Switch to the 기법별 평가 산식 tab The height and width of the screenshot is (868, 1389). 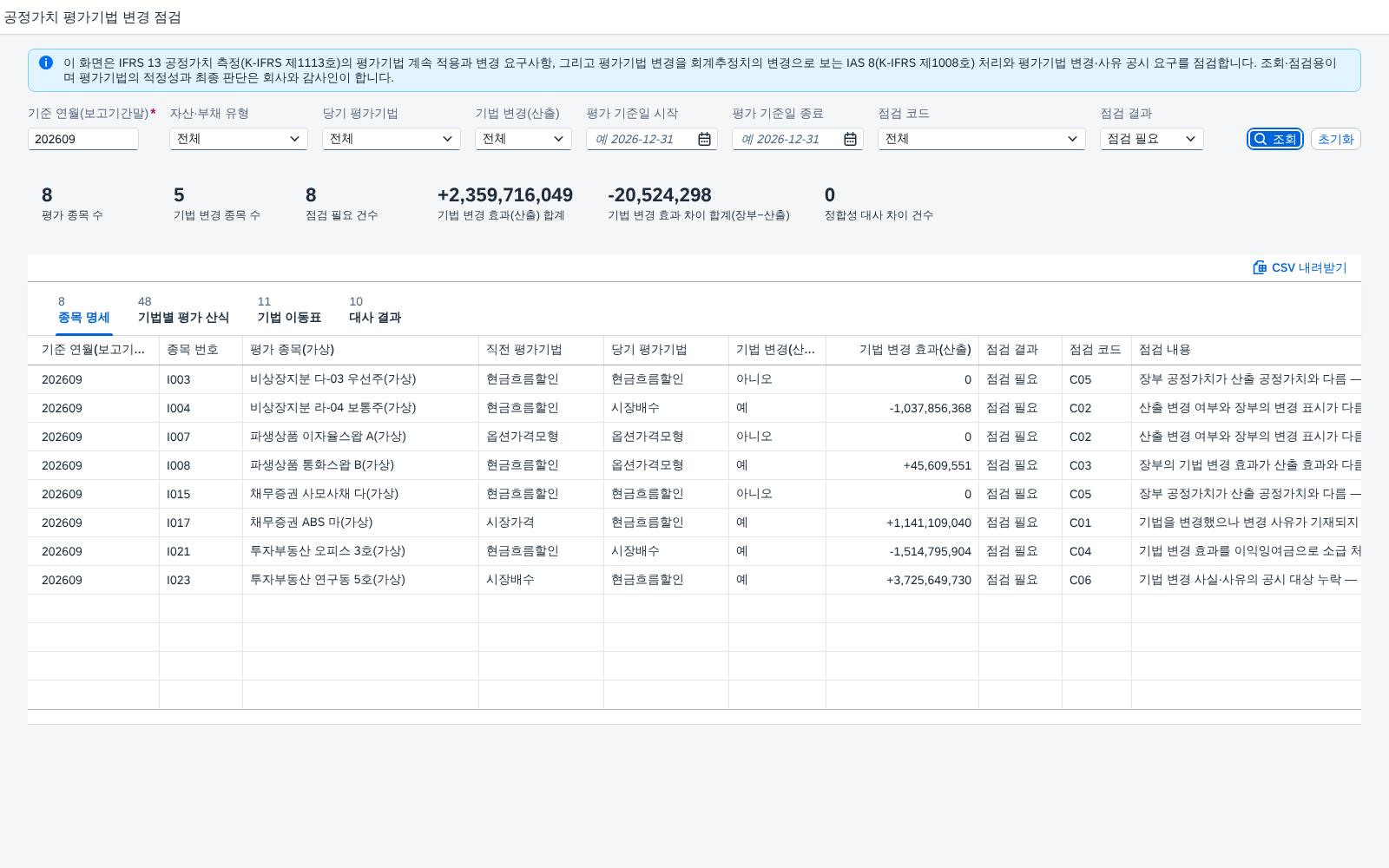(183, 311)
